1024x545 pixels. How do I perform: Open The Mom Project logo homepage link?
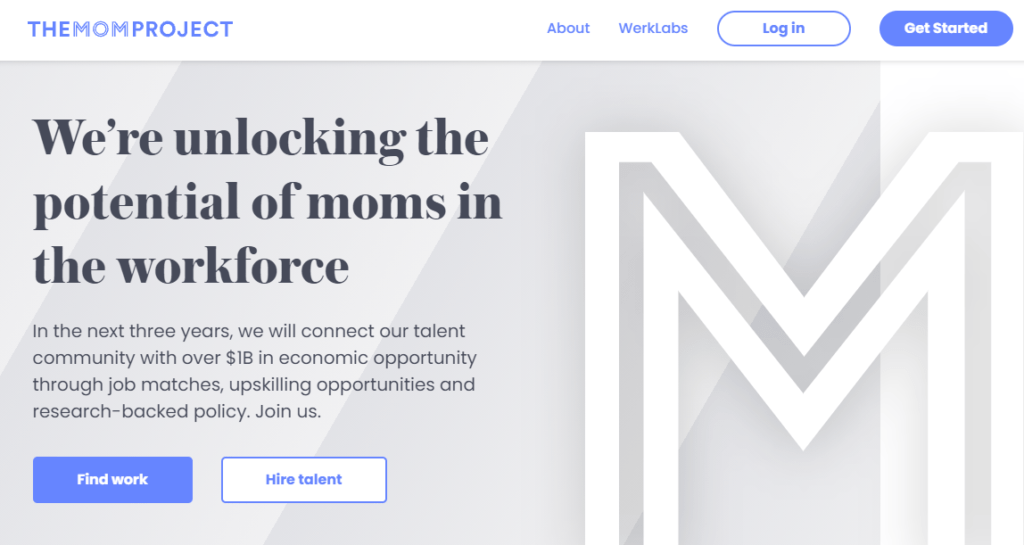tap(130, 29)
